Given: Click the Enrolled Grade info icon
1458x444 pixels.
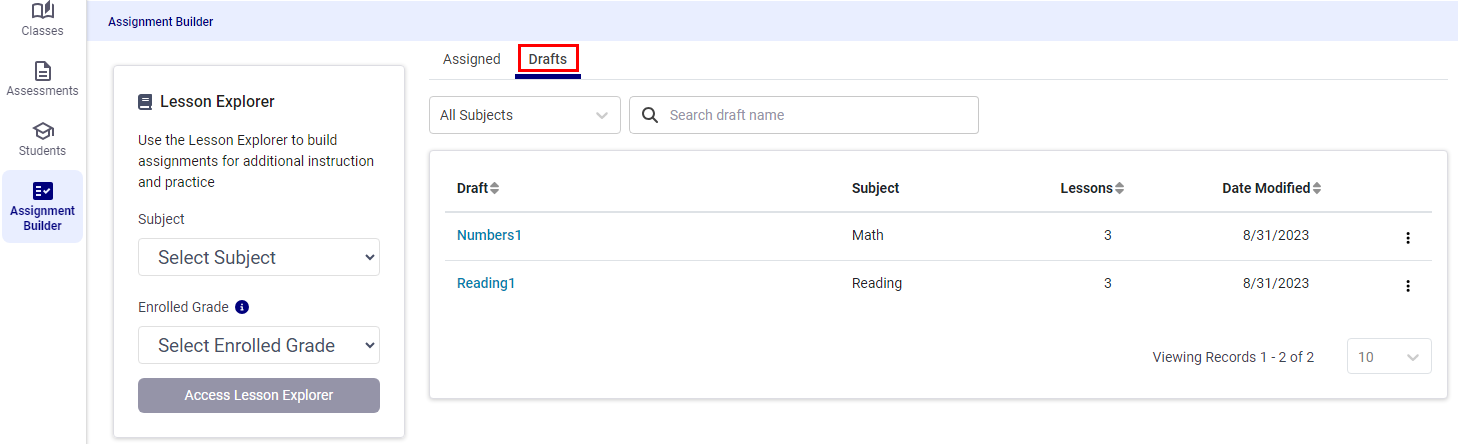Looking at the screenshot, I should [241, 307].
